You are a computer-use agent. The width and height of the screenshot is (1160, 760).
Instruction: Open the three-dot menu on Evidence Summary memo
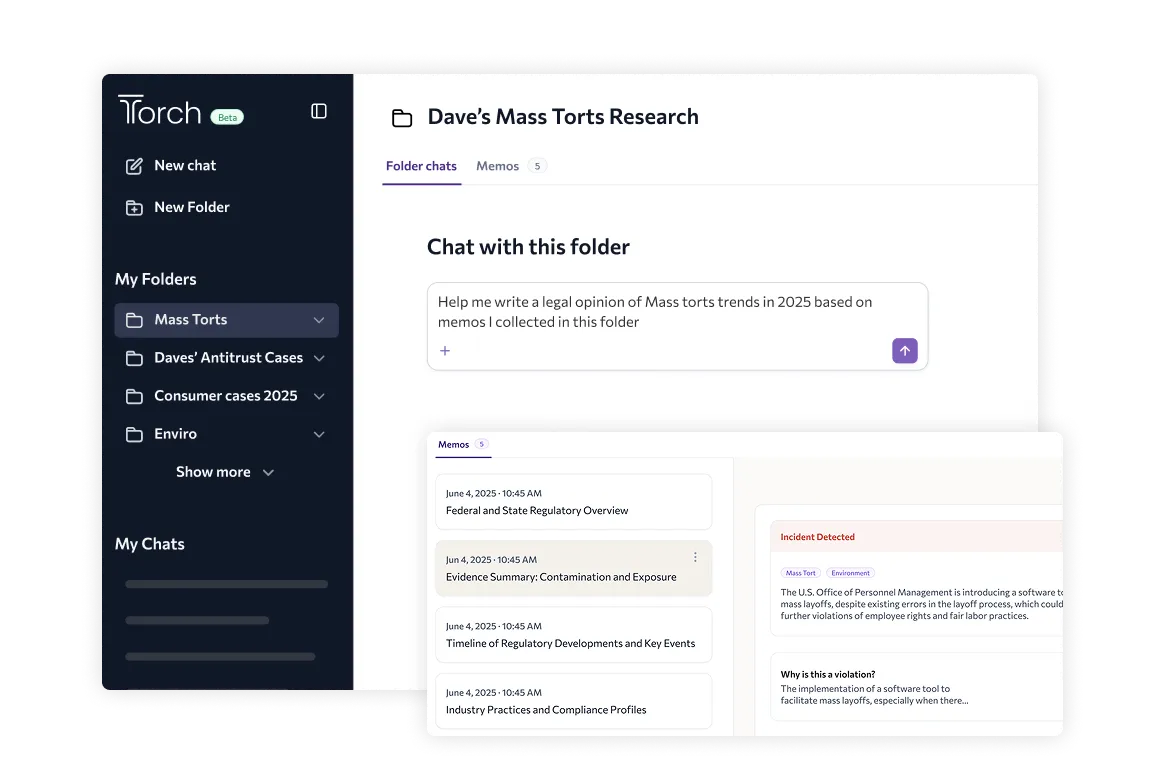(x=695, y=557)
